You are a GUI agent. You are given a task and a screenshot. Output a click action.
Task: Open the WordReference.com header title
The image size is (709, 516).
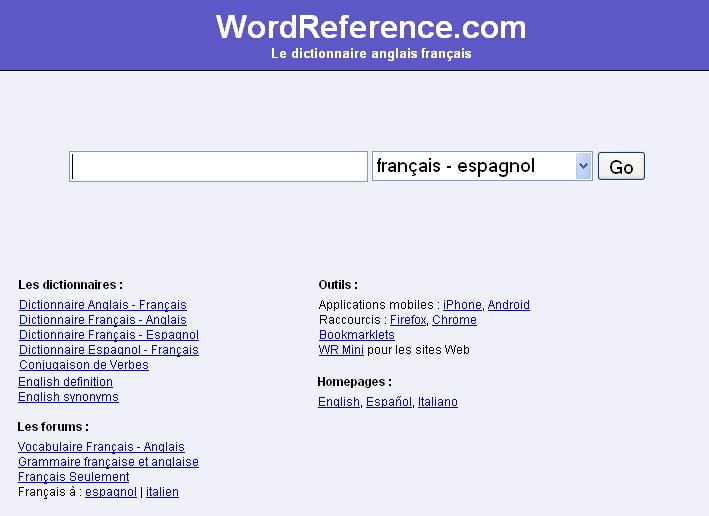371,27
